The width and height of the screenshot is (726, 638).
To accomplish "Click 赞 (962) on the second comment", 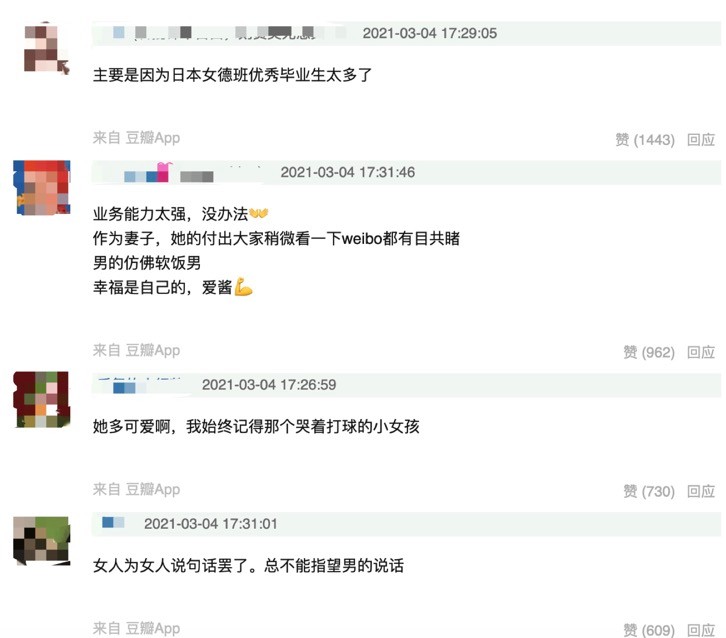I will click(x=649, y=352).
